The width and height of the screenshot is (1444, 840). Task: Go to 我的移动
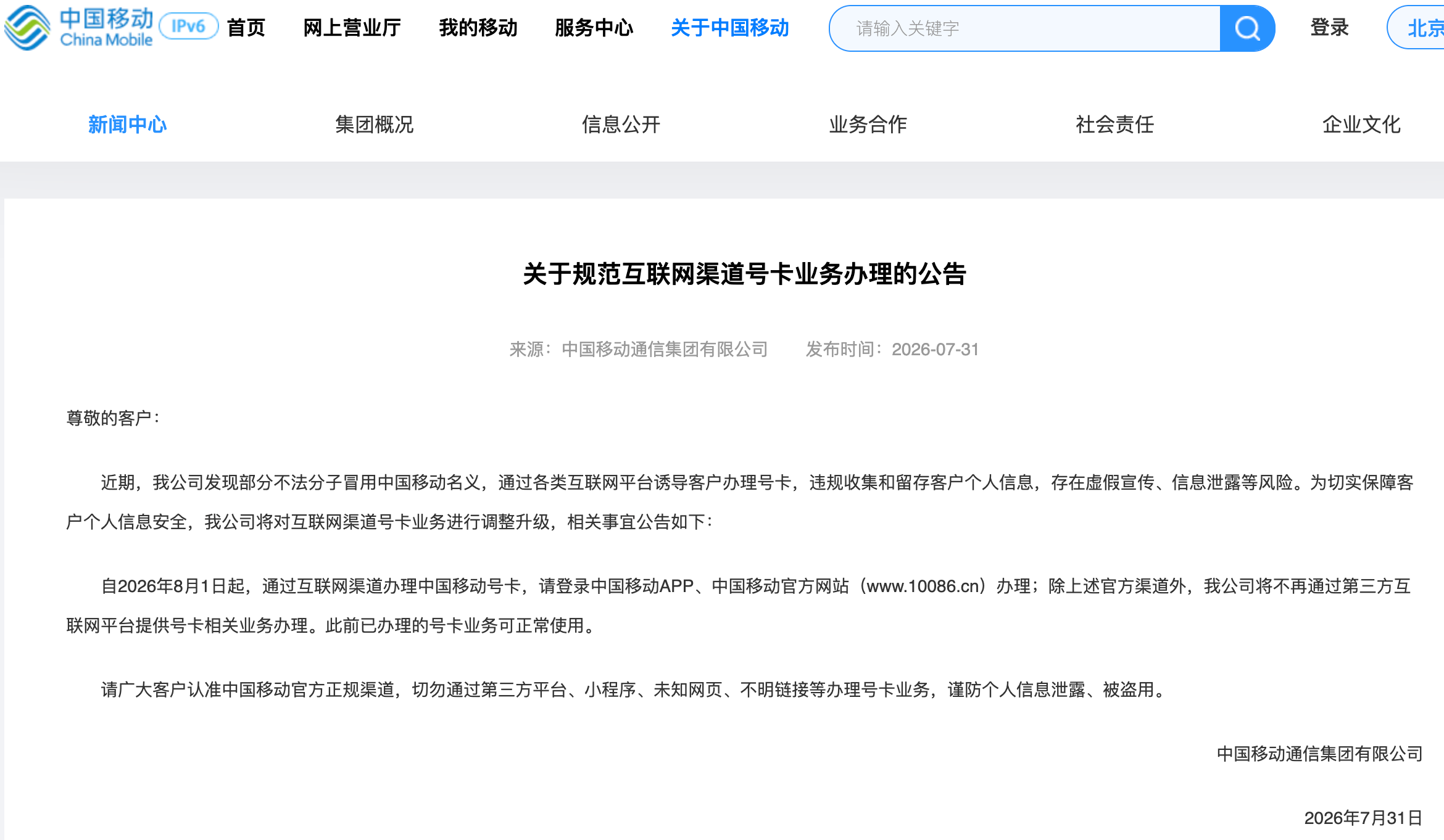pyautogui.click(x=478, y=28)
